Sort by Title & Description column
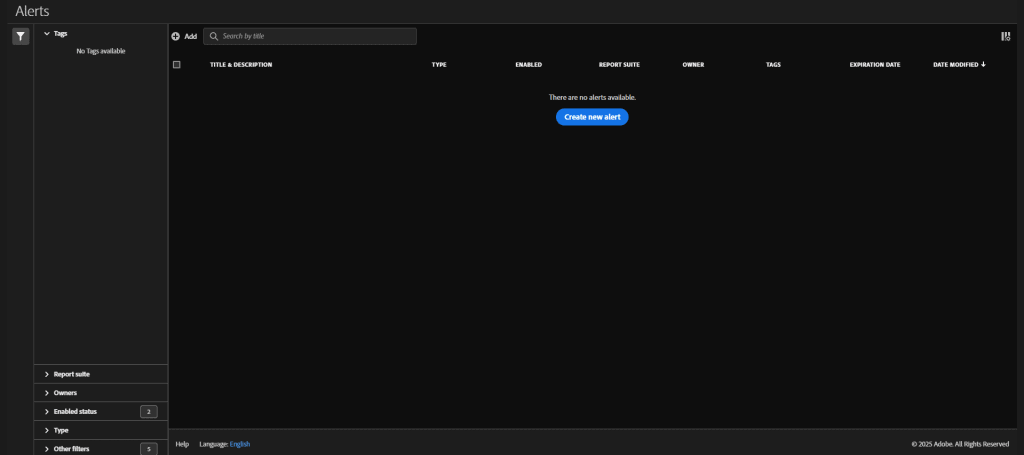The width and height of the screenshot is (1024, 455). pos(241,65)
